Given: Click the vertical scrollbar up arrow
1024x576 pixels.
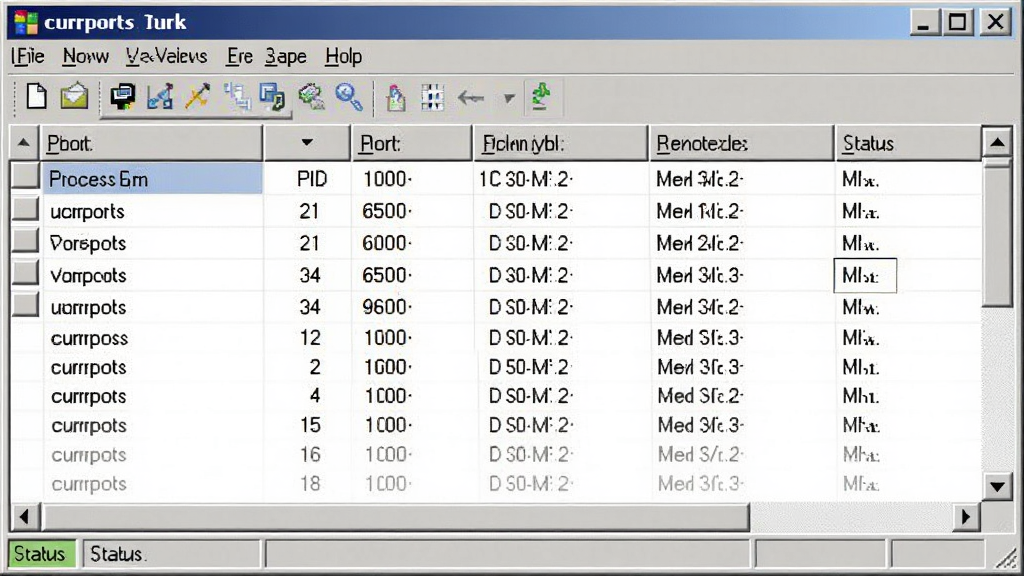Looking at the screenshot, I should pyautogui.click(x=997, y=142).
